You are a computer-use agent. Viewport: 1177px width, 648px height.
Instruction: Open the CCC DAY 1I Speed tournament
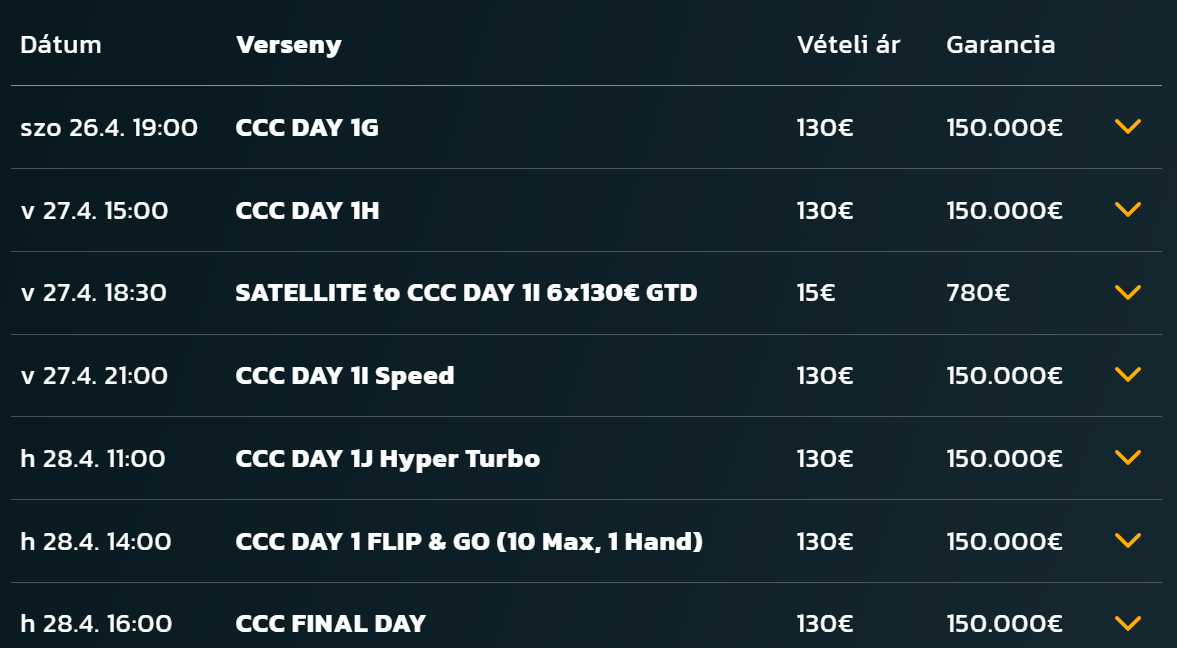345,376
